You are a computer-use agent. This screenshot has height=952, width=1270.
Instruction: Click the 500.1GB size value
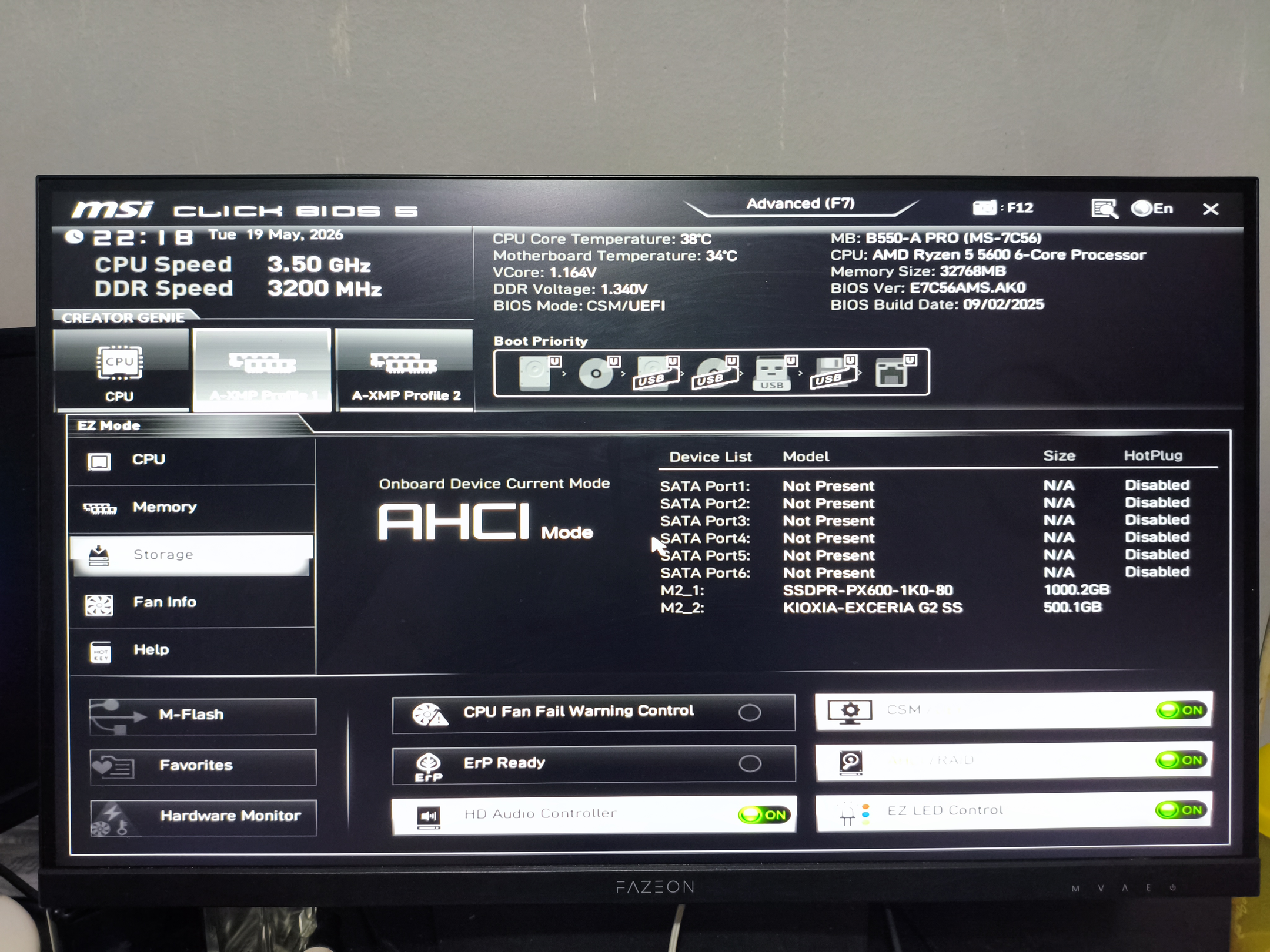coord(1072,608)
